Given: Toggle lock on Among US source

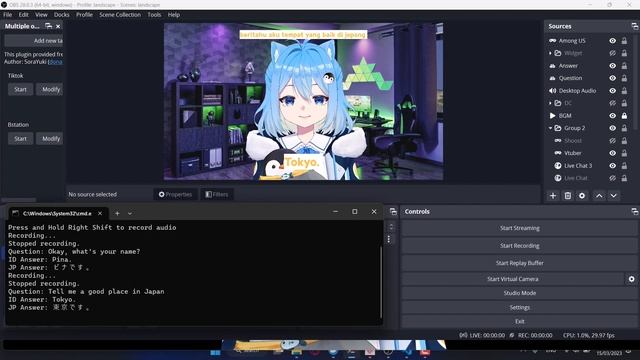Looking at the screenshot, I should tap(624, 41).
